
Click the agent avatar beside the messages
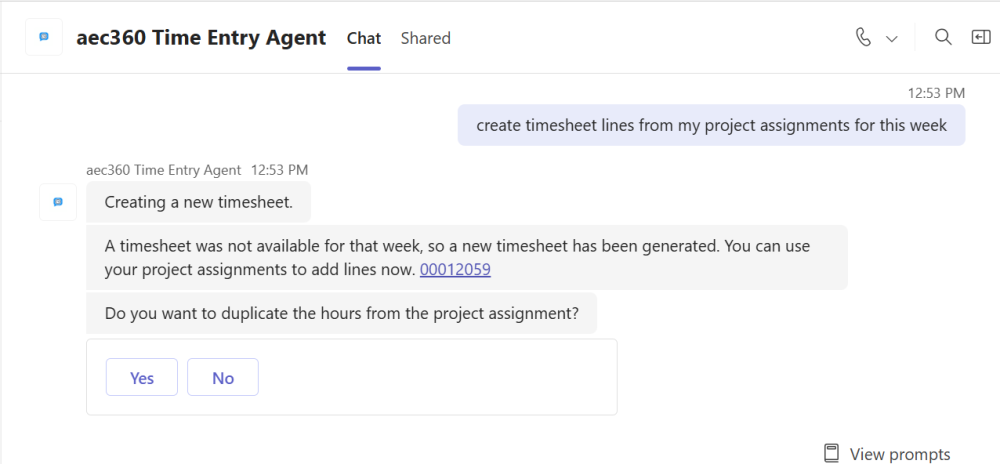pyautogui.click(x=58, y=202)
